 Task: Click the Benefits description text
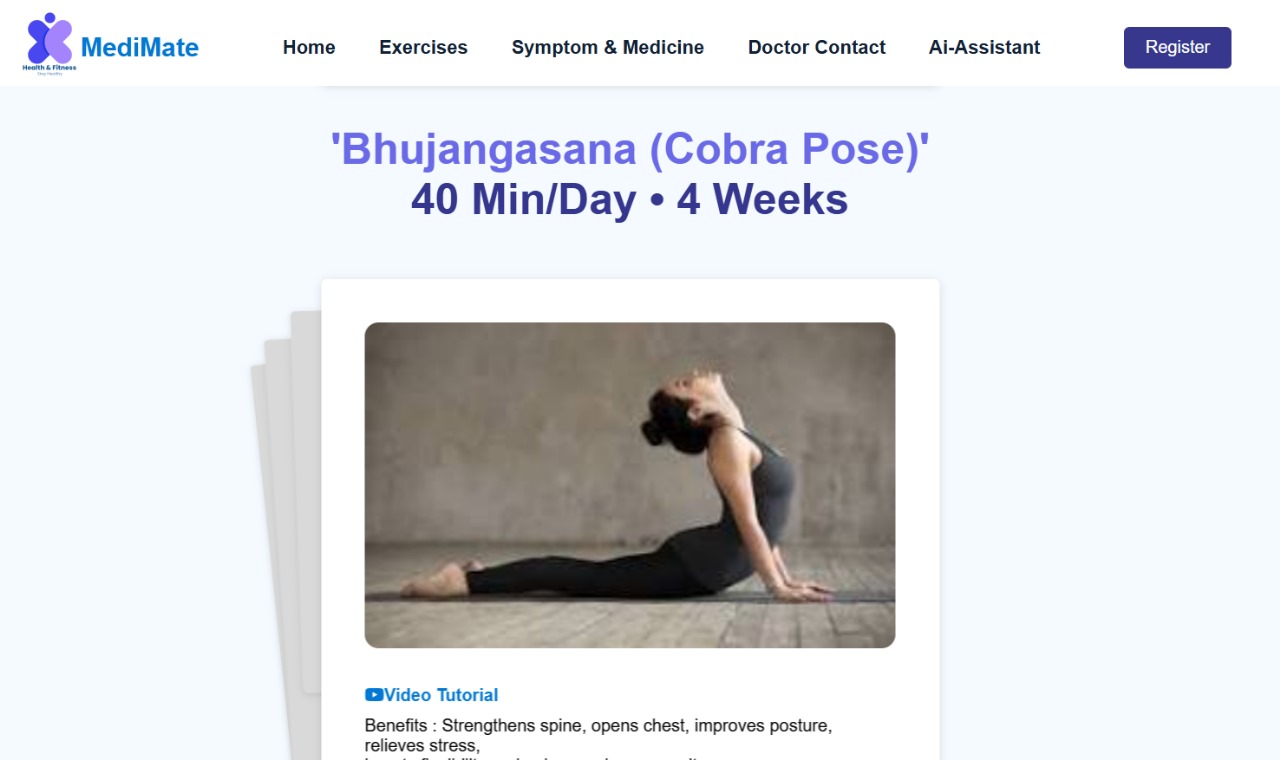pos(598,735)
